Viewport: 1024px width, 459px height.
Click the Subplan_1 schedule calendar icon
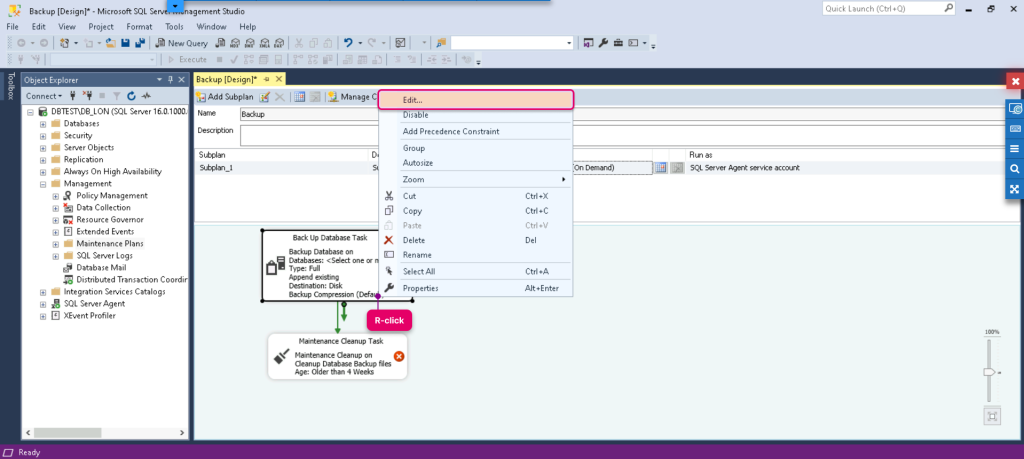(661, 168)
